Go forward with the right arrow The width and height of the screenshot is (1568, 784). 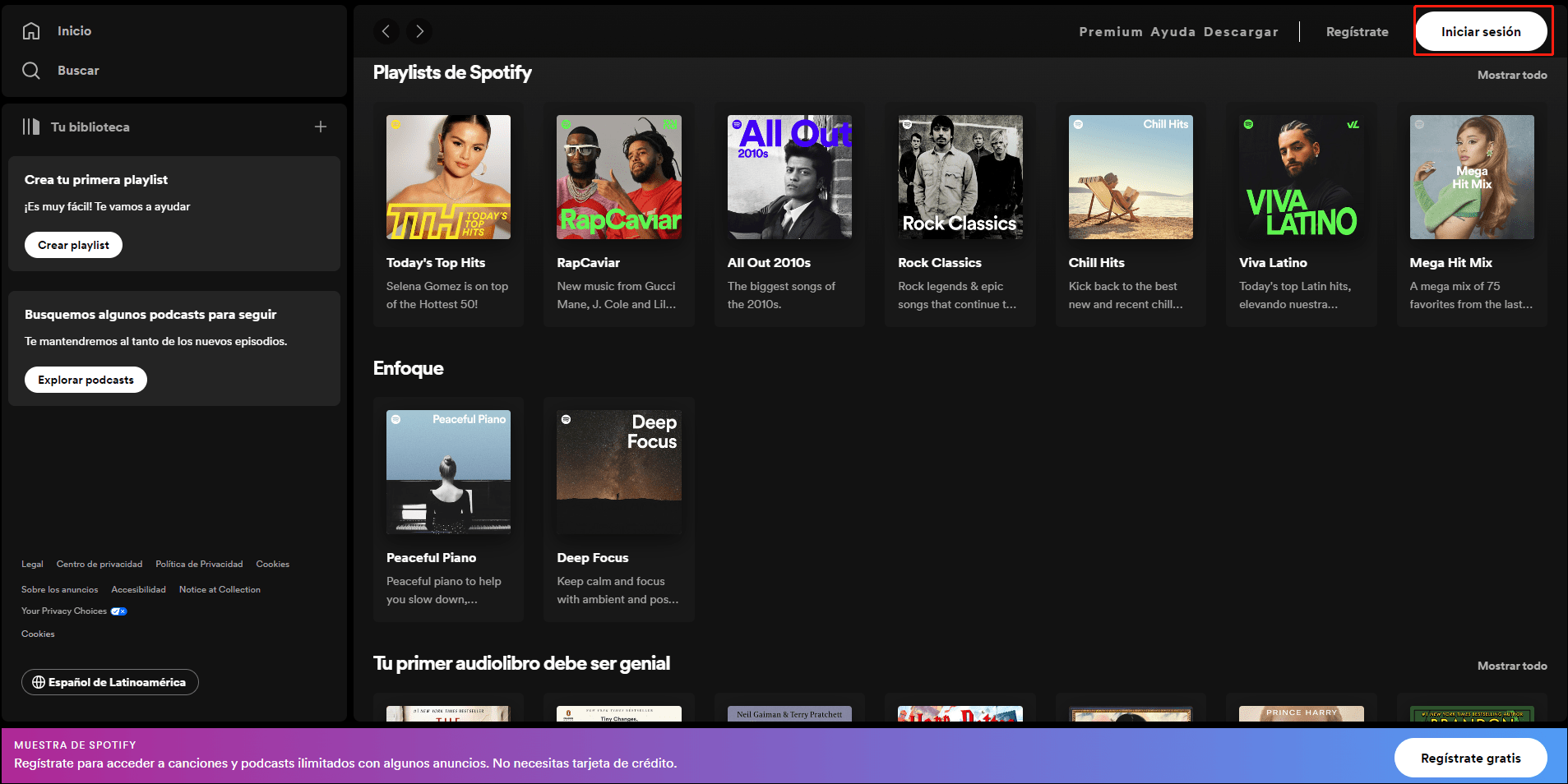(419, 31)
